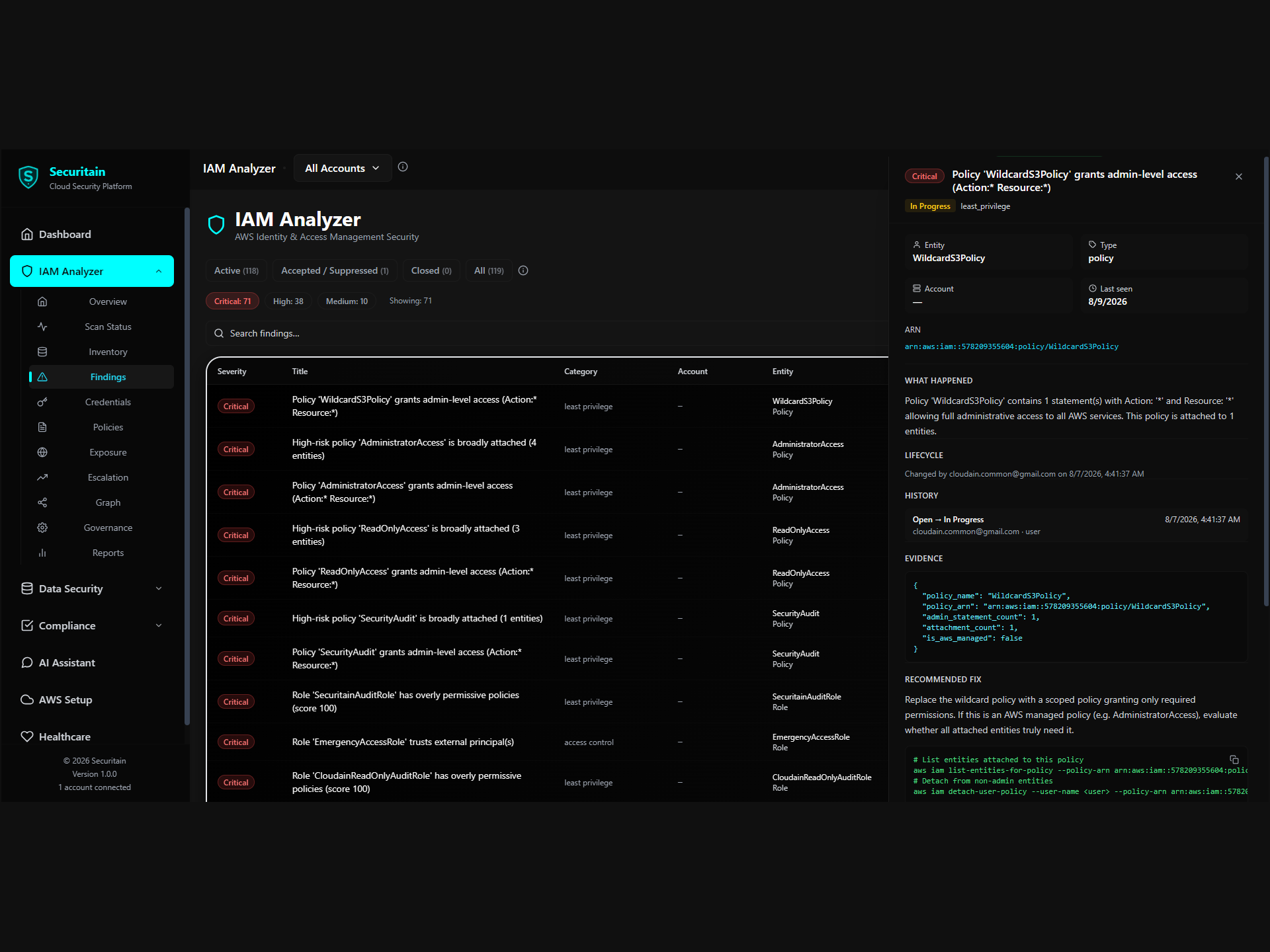
Task: Expand the Data Security section
Action: [92, 588]
